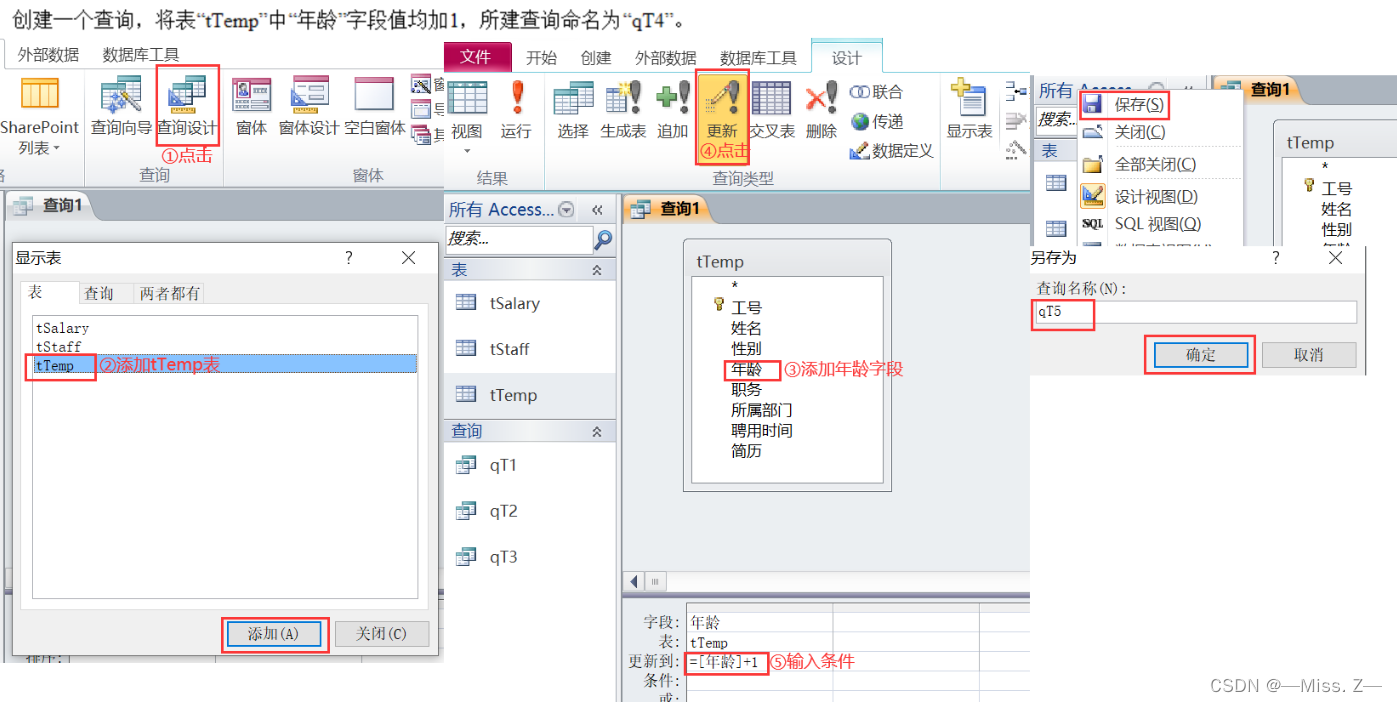Switch to 查询 tab in 显示表 dialog
The width and height of the screenshot is (1397, 702).
pyautogui.click(x=98, y=293)
